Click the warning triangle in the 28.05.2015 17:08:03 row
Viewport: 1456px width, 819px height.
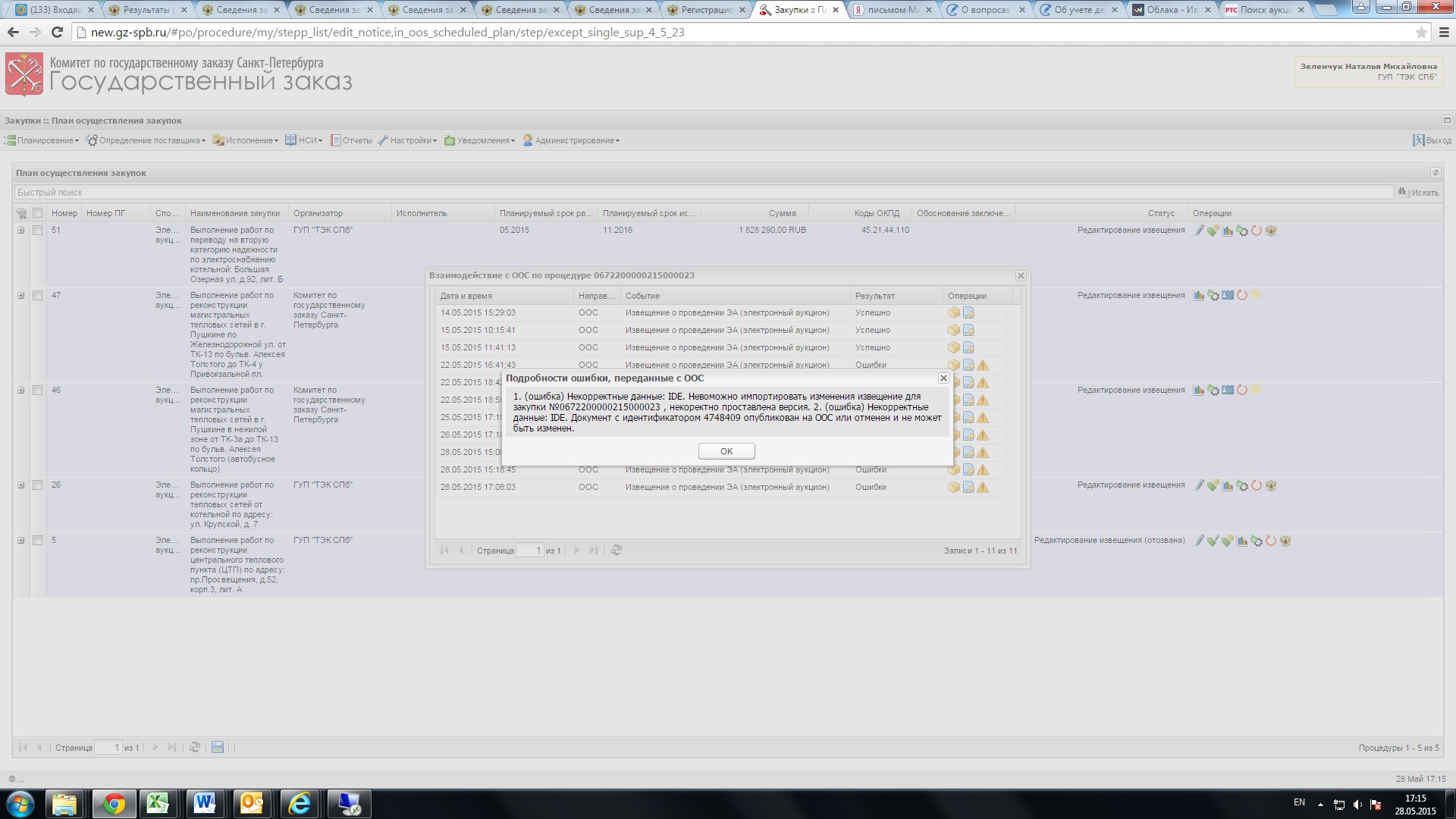(983, 488)
